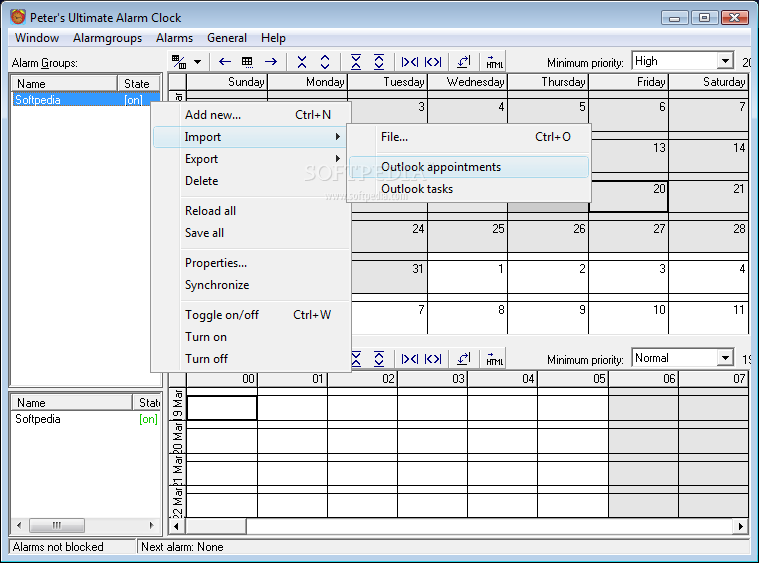This screenshot has height=563, width=759.
Task: Click the vertical shrink rows icon in upper toolbar
Action: [302, 62]
